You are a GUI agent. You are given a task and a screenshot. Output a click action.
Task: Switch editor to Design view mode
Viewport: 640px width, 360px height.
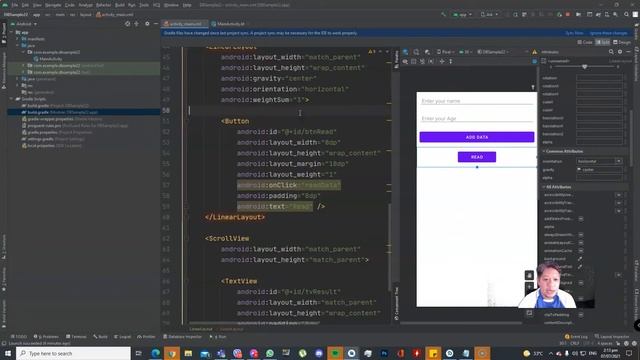point(622,42)
